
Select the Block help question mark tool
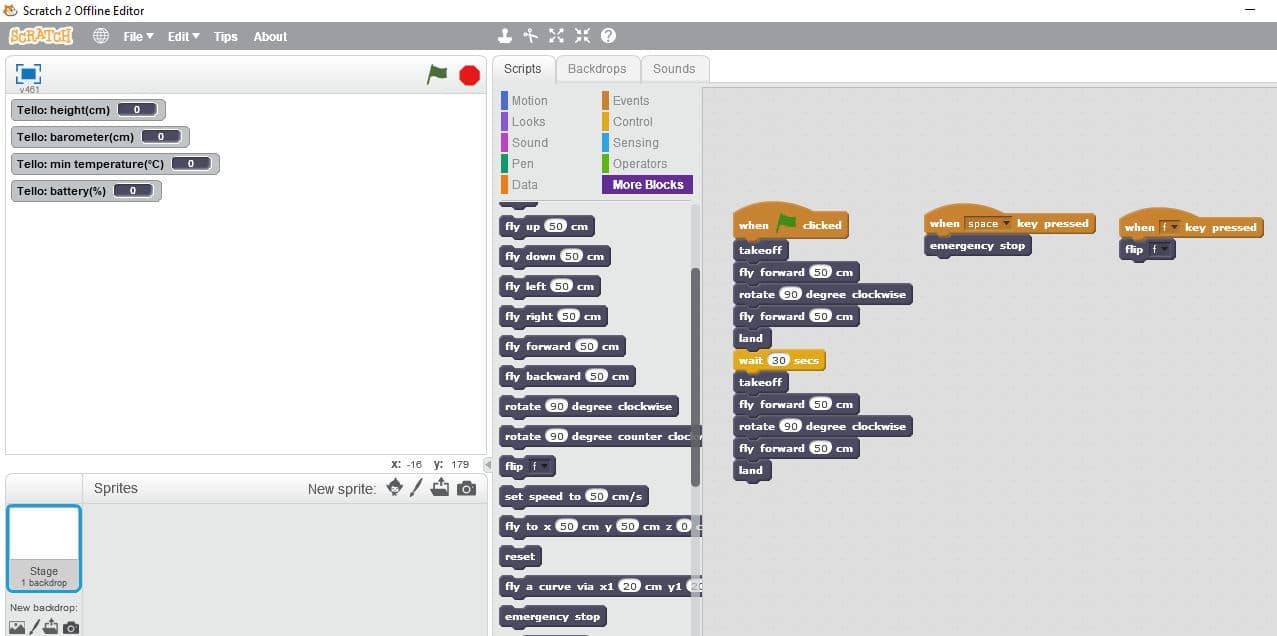click(608, 36)
